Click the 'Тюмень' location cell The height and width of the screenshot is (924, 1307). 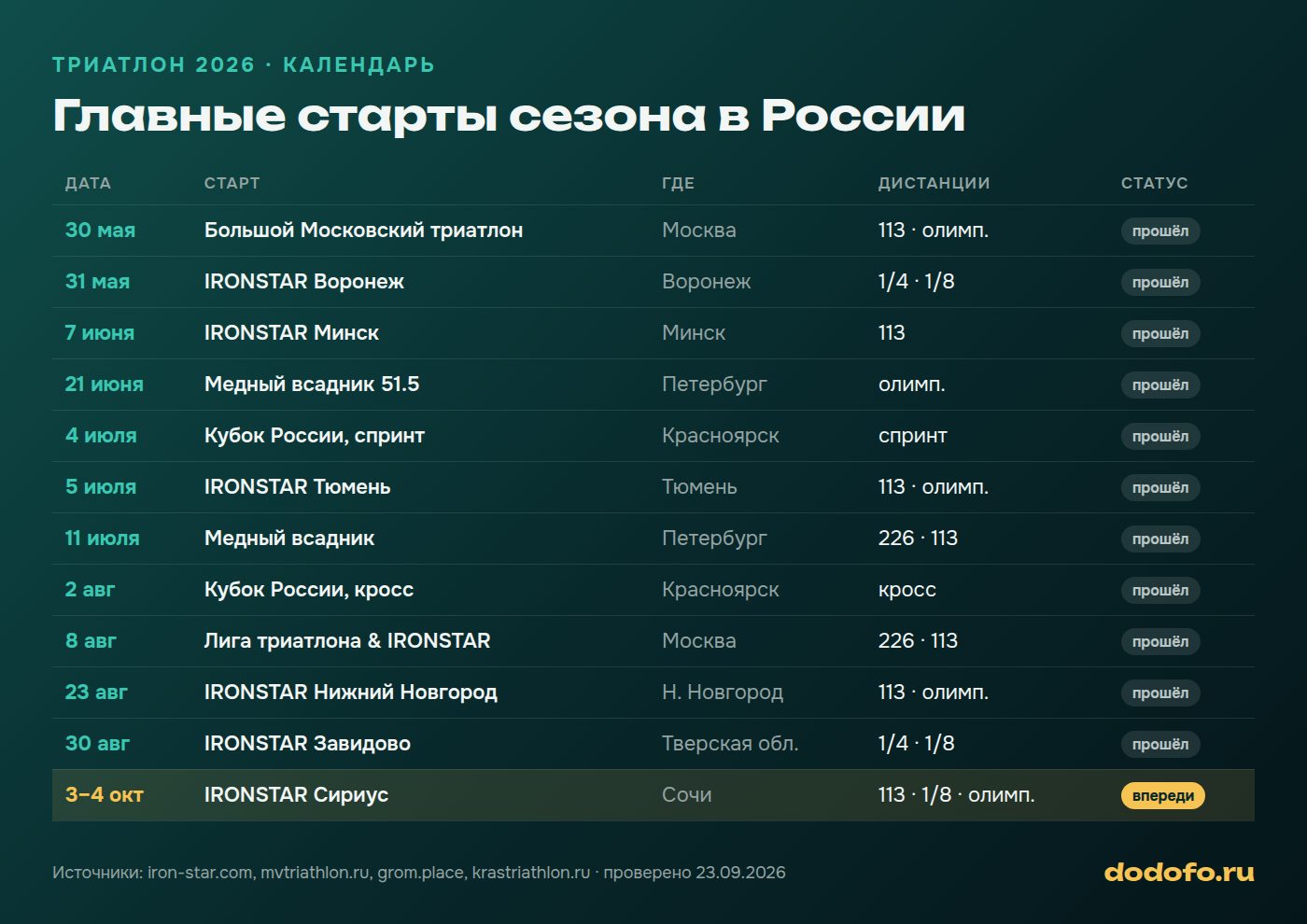pyautogui.click(x=699, y=487)
